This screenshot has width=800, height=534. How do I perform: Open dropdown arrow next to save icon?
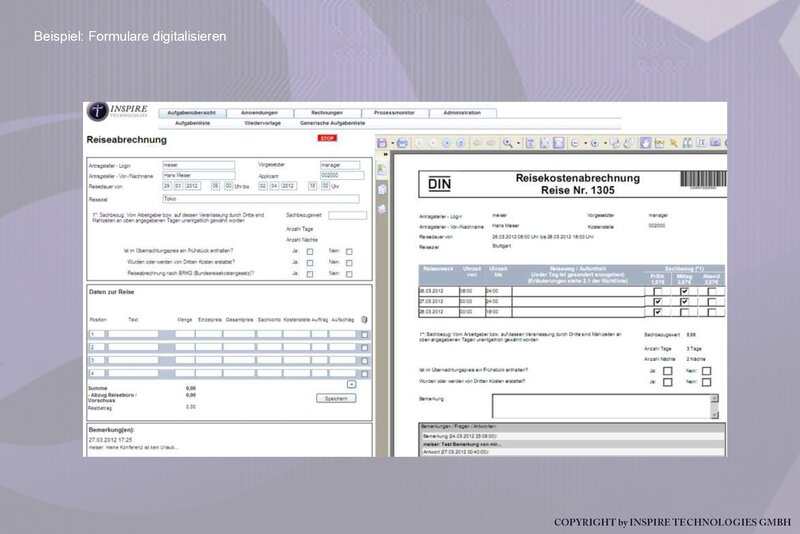coord(392,144)
